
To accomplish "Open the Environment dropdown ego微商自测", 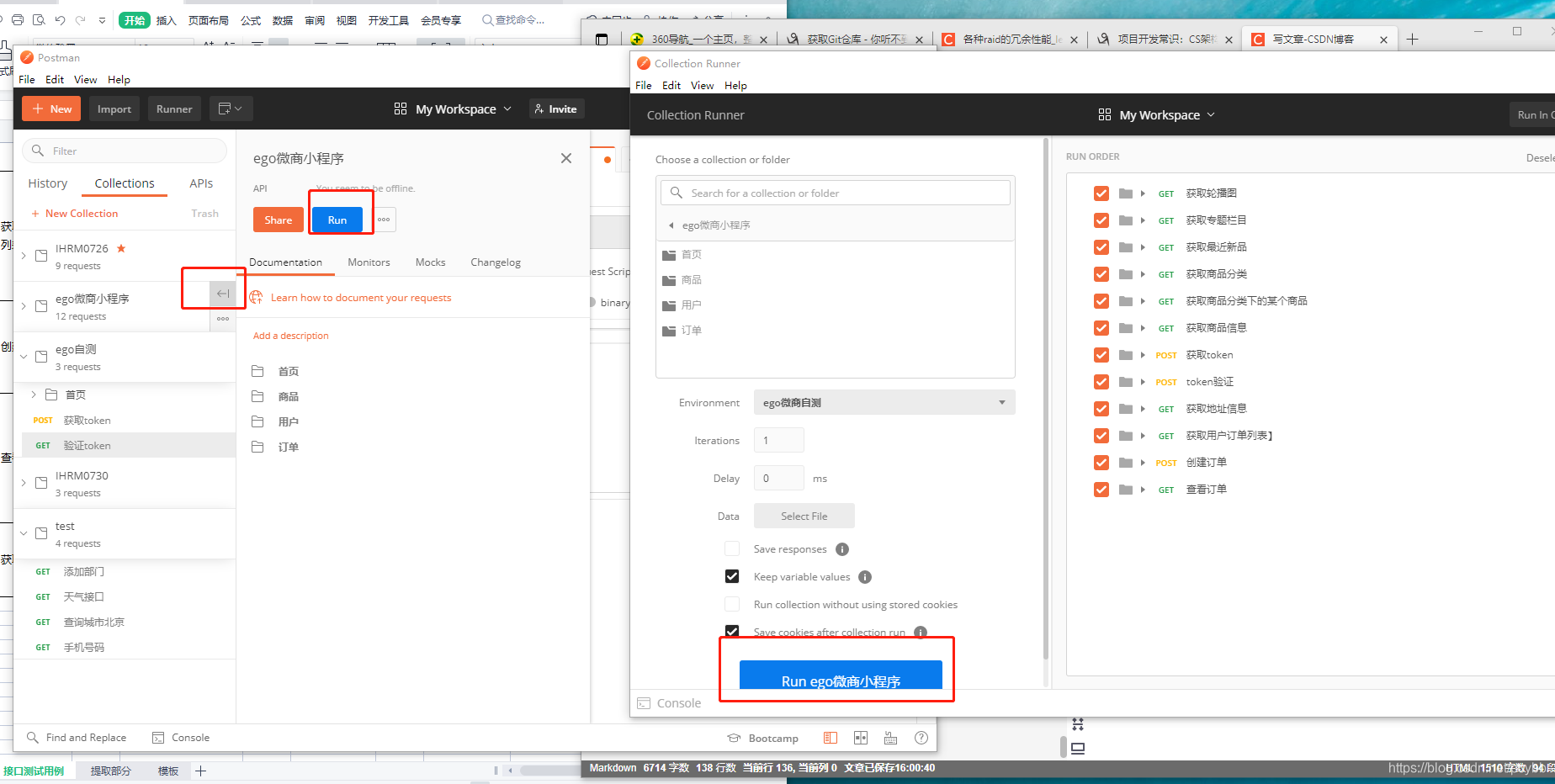I will click(x=884, y=402).
